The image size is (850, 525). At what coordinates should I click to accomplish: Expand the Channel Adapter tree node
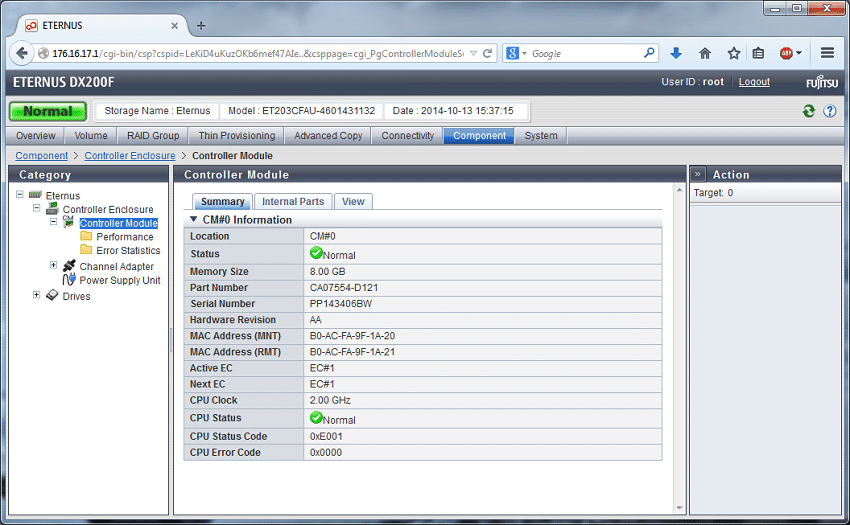[x=54, y=265]
